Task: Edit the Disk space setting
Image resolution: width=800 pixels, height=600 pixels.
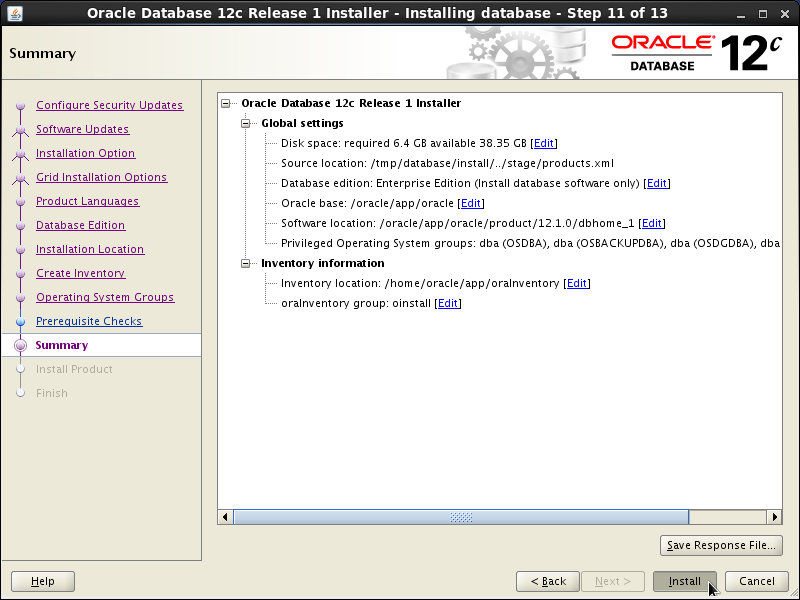Action: point(544,143)
